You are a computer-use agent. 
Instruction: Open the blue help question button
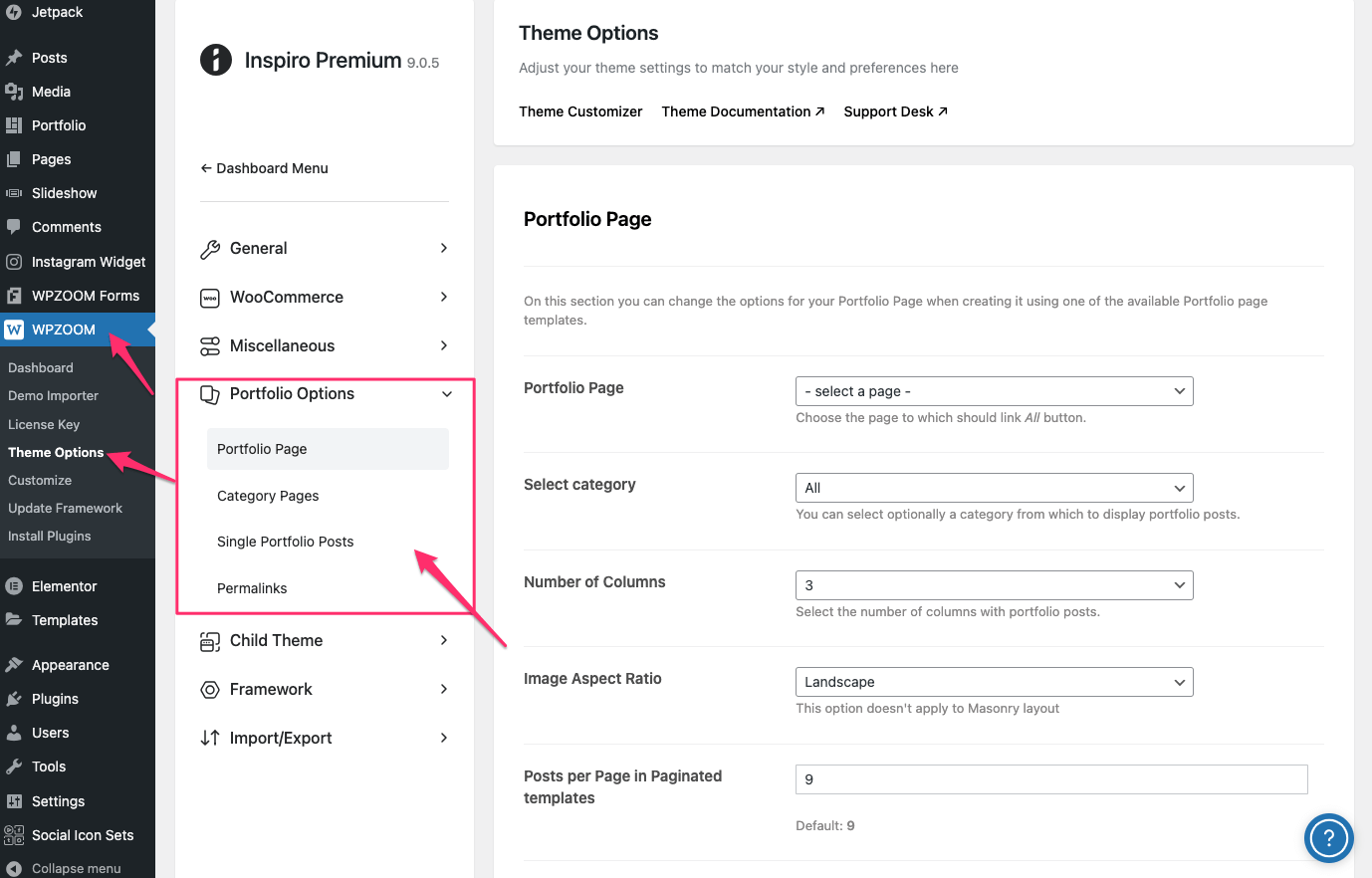(1329, 838)
